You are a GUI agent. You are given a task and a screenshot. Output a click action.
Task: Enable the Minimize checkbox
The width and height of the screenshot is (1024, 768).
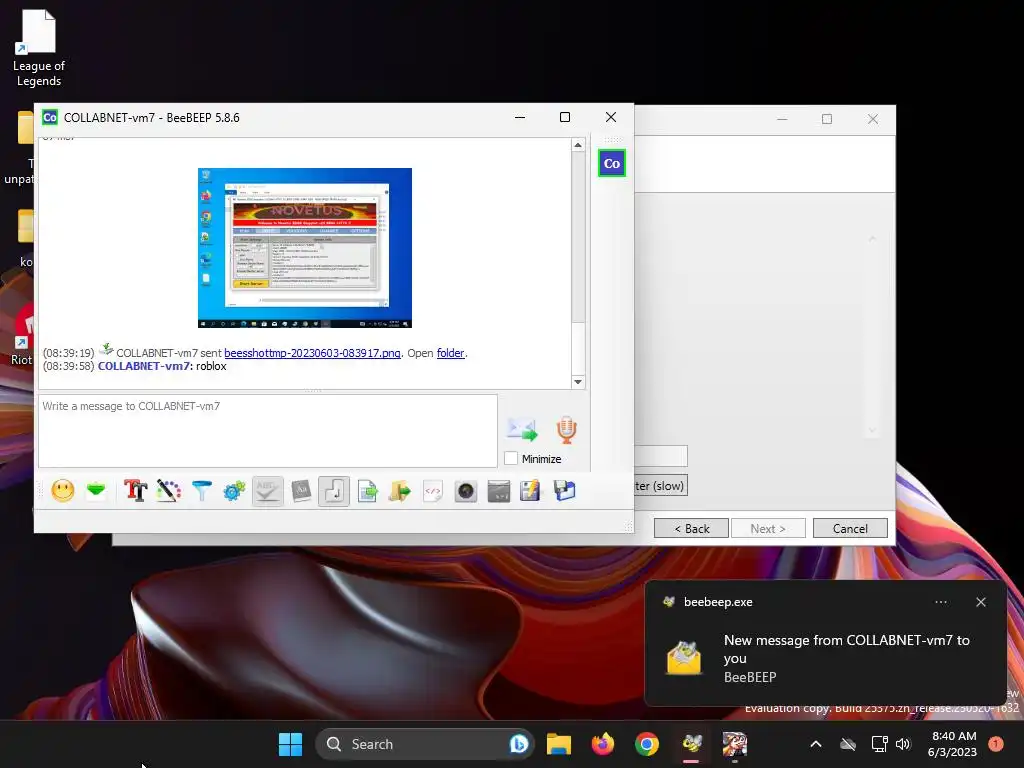511,458
